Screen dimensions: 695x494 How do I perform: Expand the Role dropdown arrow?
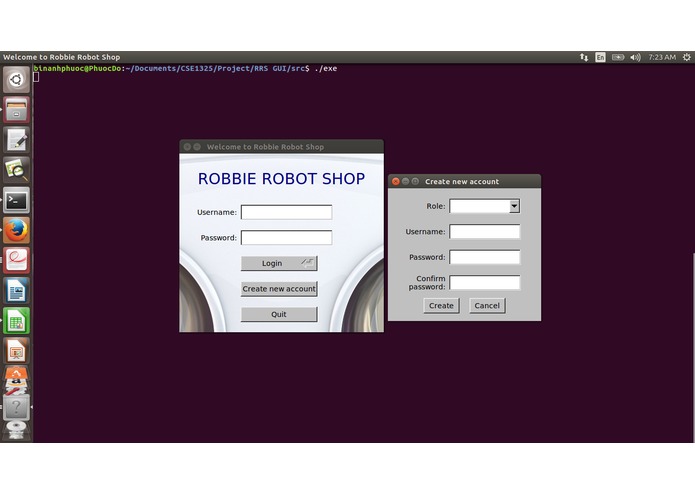pos(514,206)
